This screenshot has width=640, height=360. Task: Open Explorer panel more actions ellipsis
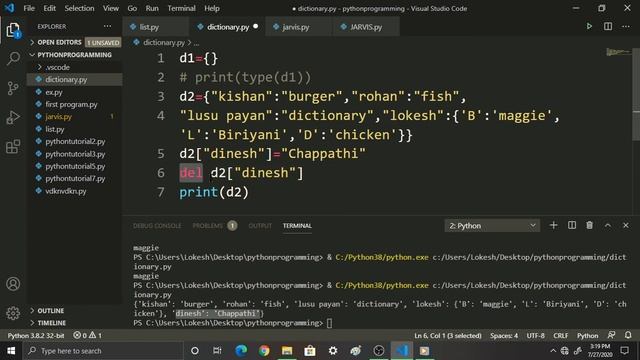click(107, 26)
